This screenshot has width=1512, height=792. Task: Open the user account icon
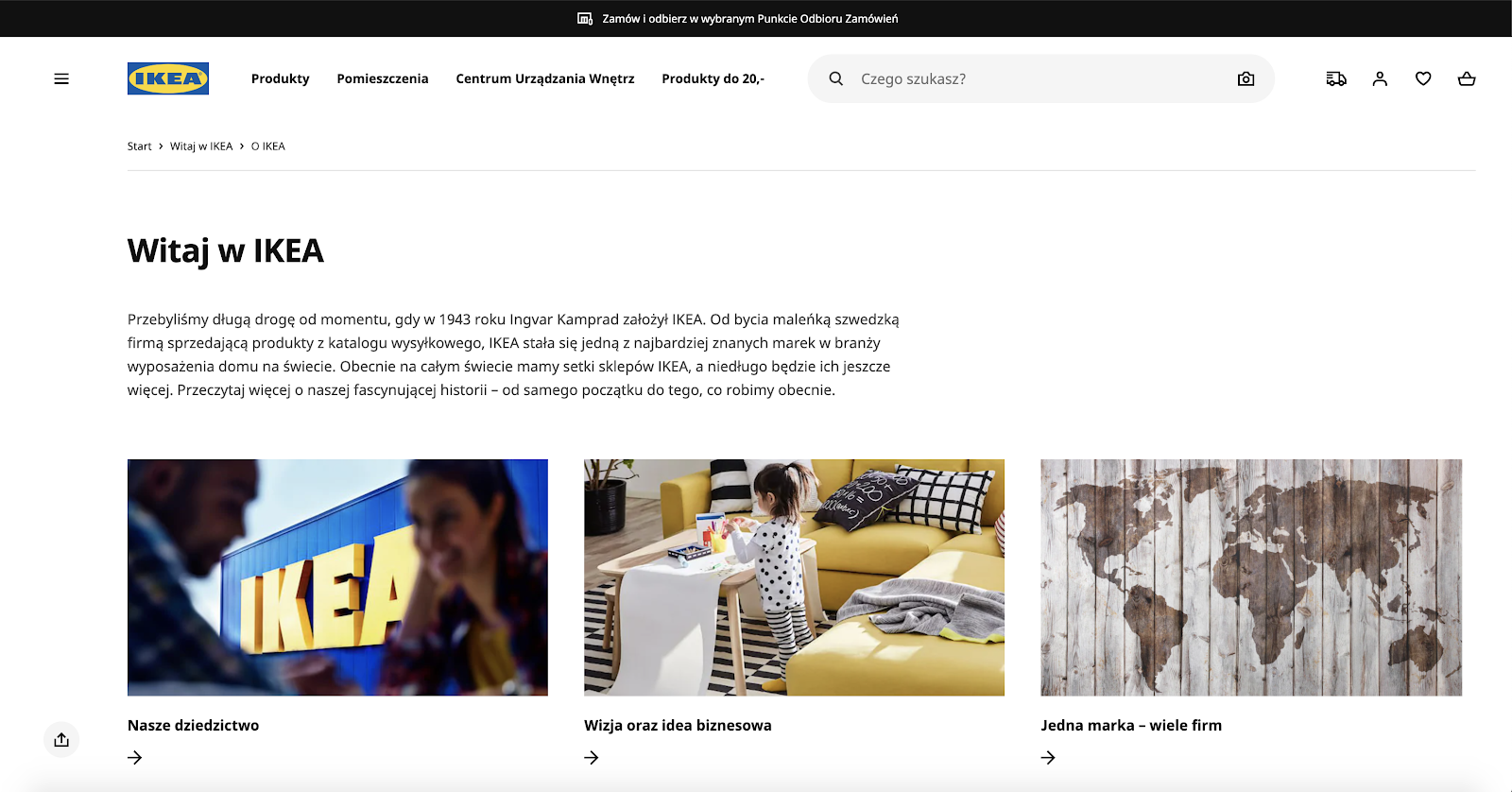click(1380, 79)
